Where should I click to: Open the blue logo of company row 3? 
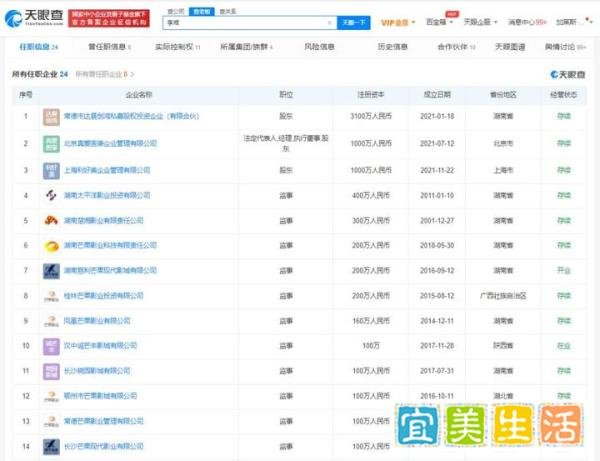click(x=51, y=171)
